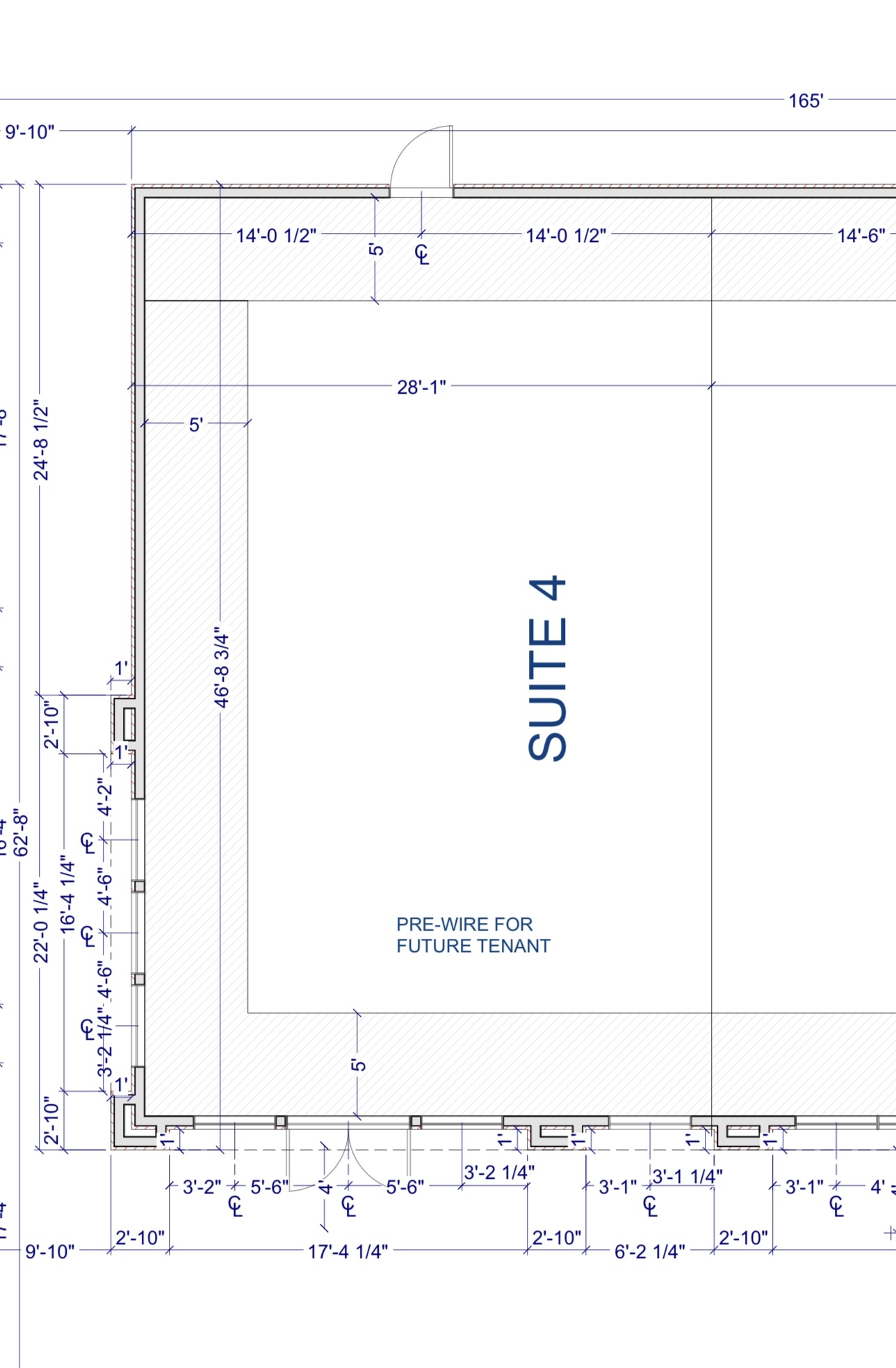Image resolution: width=896 pixels, height=1368 pixels.
Task: Click the "6'-2 1/4"" bottom dimension
Action: click(x=649, y=1252)
